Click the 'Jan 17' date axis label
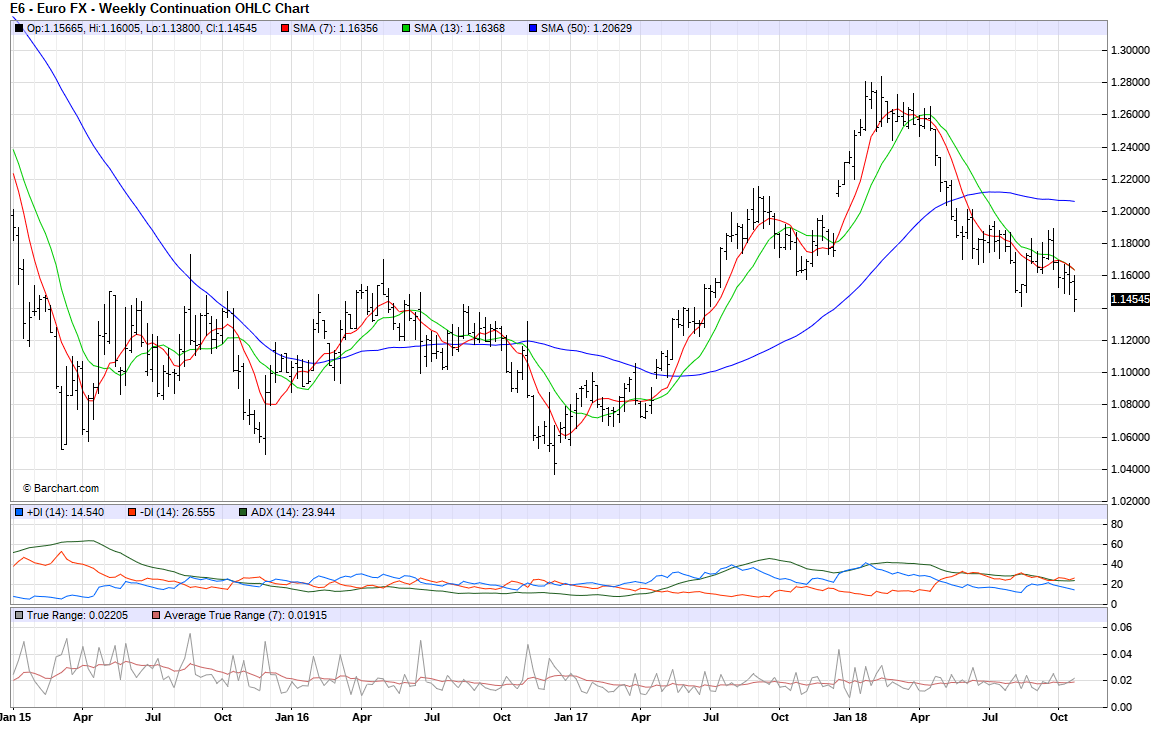 [570, 717]
